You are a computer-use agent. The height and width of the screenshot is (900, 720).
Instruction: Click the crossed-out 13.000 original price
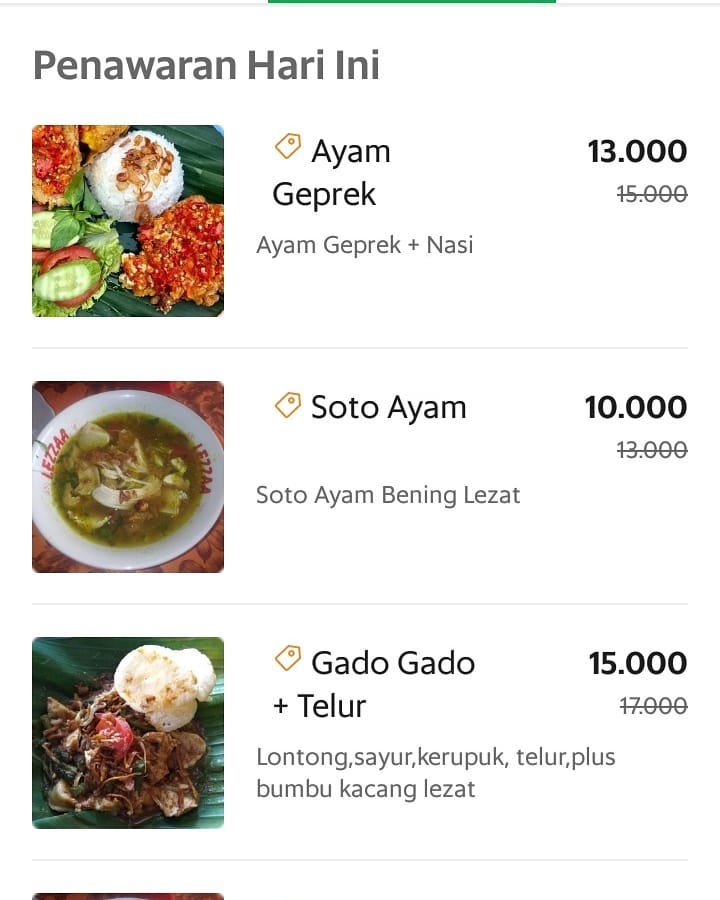652,451
